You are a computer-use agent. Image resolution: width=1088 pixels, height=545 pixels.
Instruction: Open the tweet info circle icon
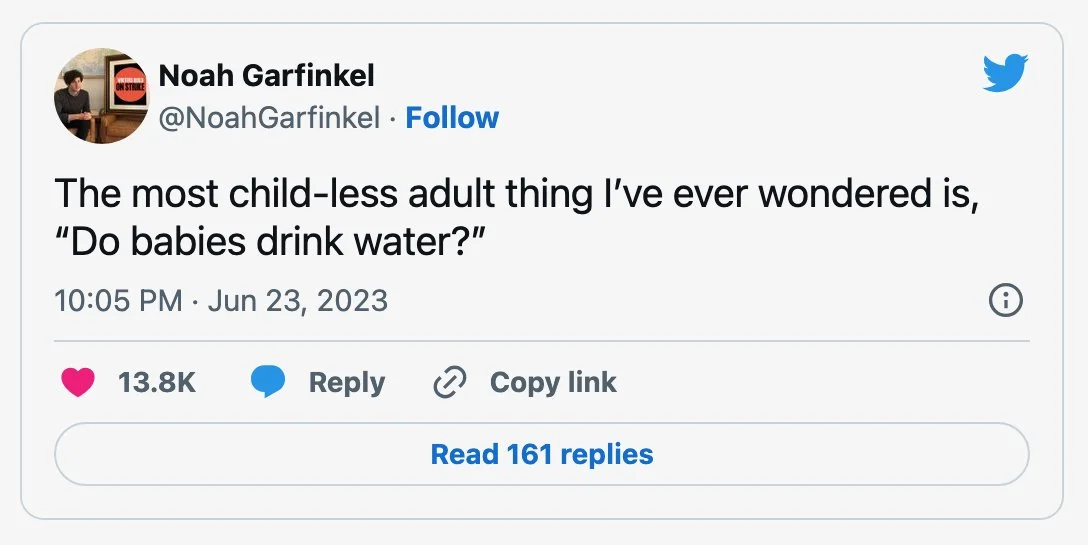pyautogui.click(x=1005, y=300)
